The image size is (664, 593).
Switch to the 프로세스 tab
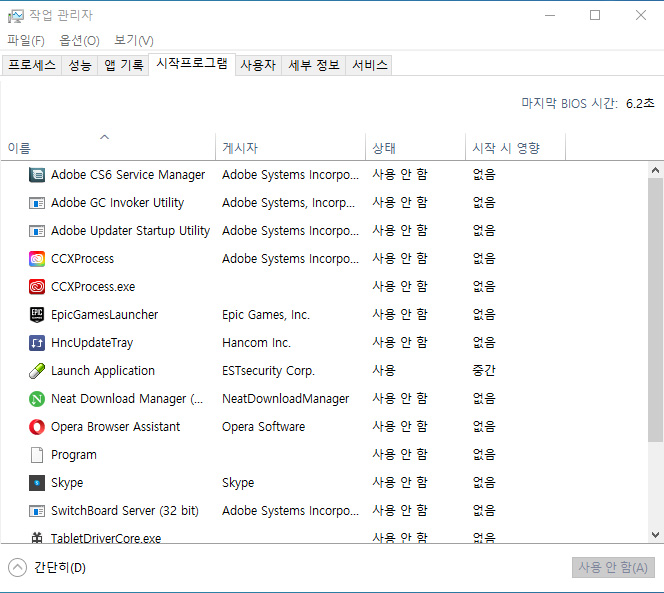(32, 65)
